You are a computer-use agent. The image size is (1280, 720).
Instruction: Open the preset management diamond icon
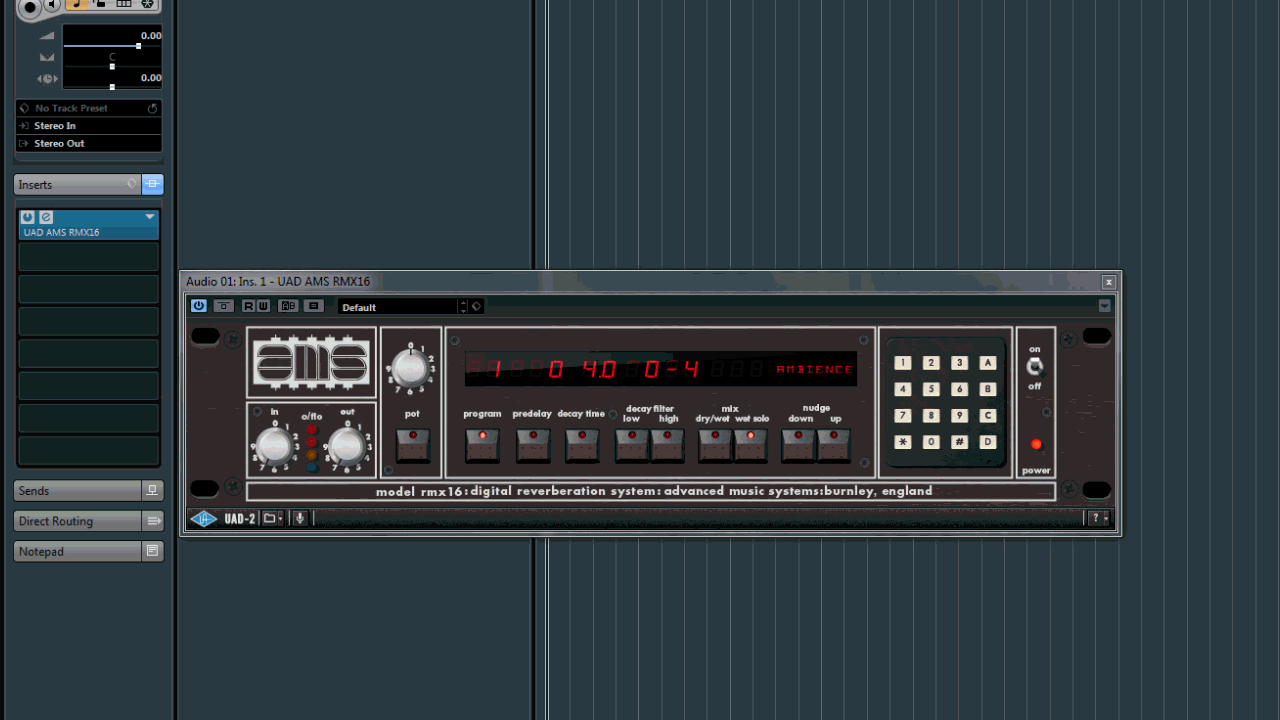tap(476, 306)
